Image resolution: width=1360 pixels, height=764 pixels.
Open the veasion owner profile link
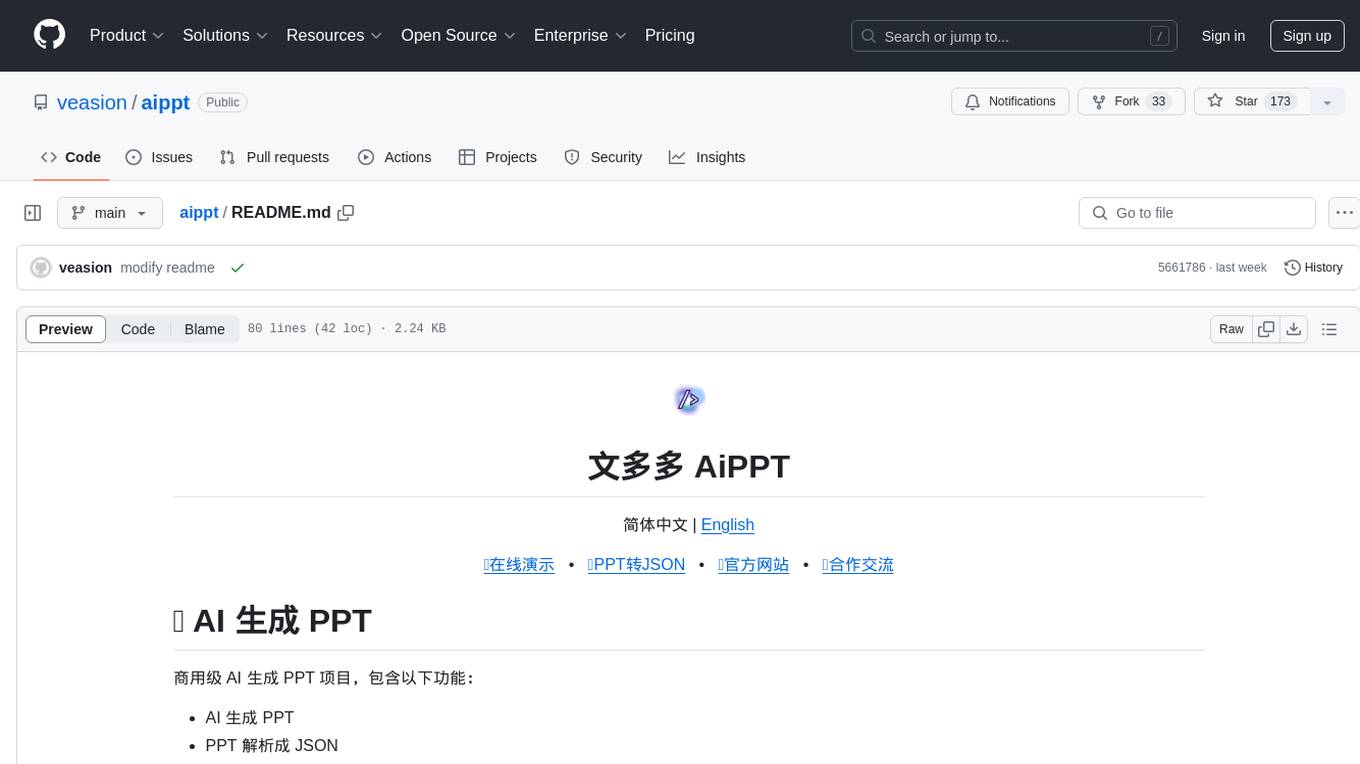point(92,102)
